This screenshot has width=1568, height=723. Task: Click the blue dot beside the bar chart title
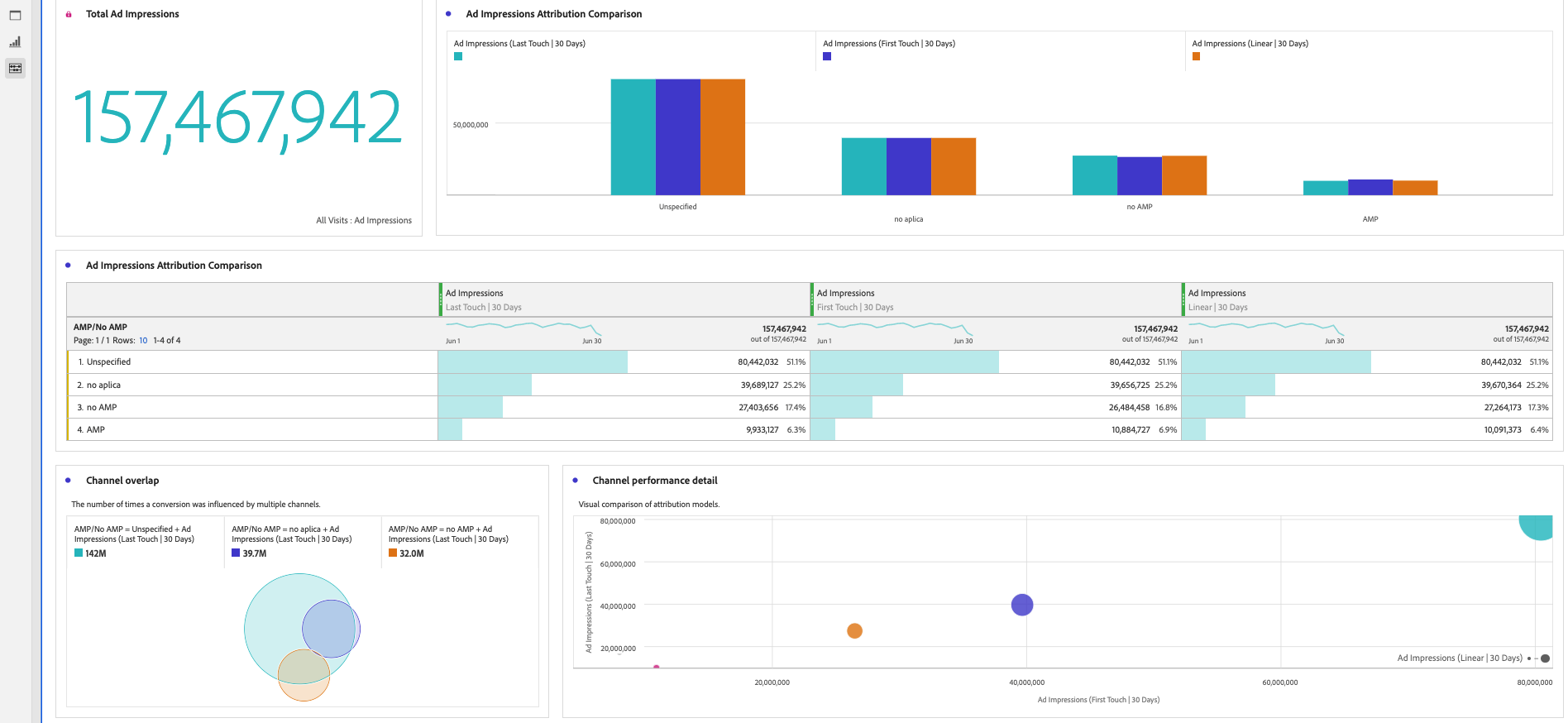click(448, 14)
